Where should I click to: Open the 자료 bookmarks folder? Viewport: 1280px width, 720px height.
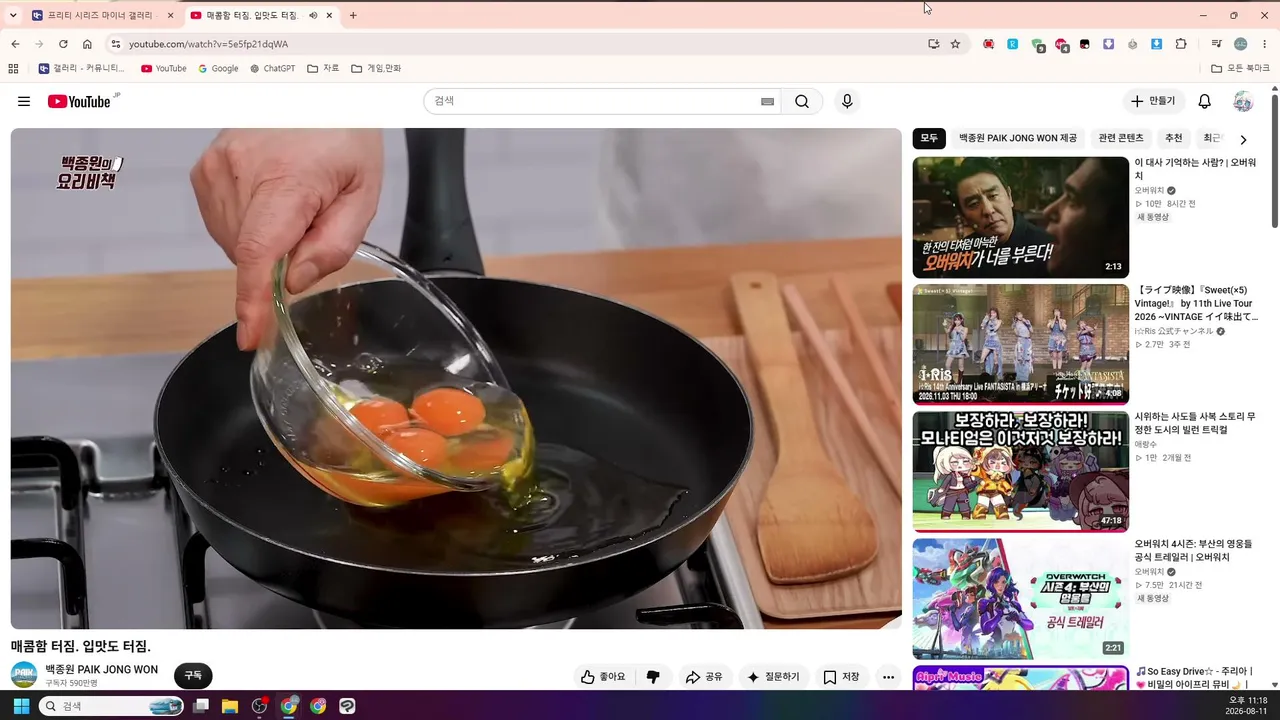(324, 68)
